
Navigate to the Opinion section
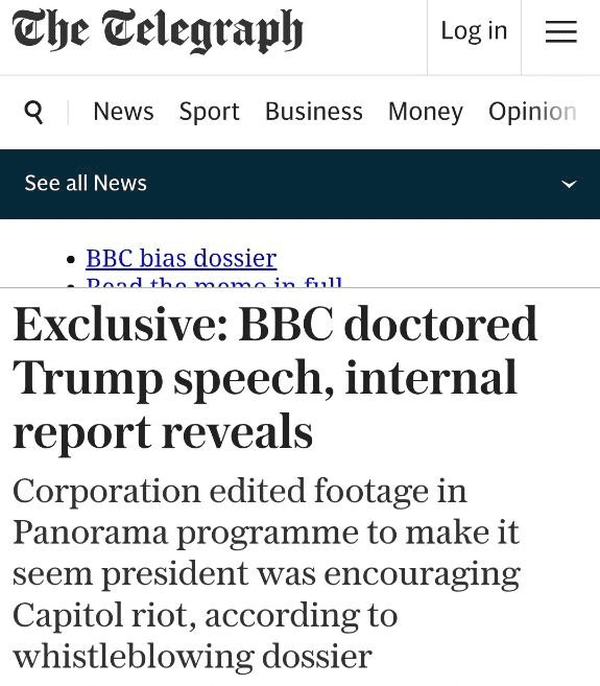click(532, 111)
